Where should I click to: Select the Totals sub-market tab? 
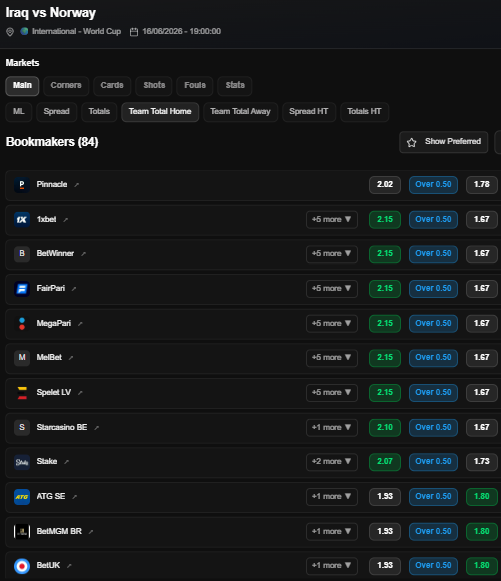tap(99, 112)
